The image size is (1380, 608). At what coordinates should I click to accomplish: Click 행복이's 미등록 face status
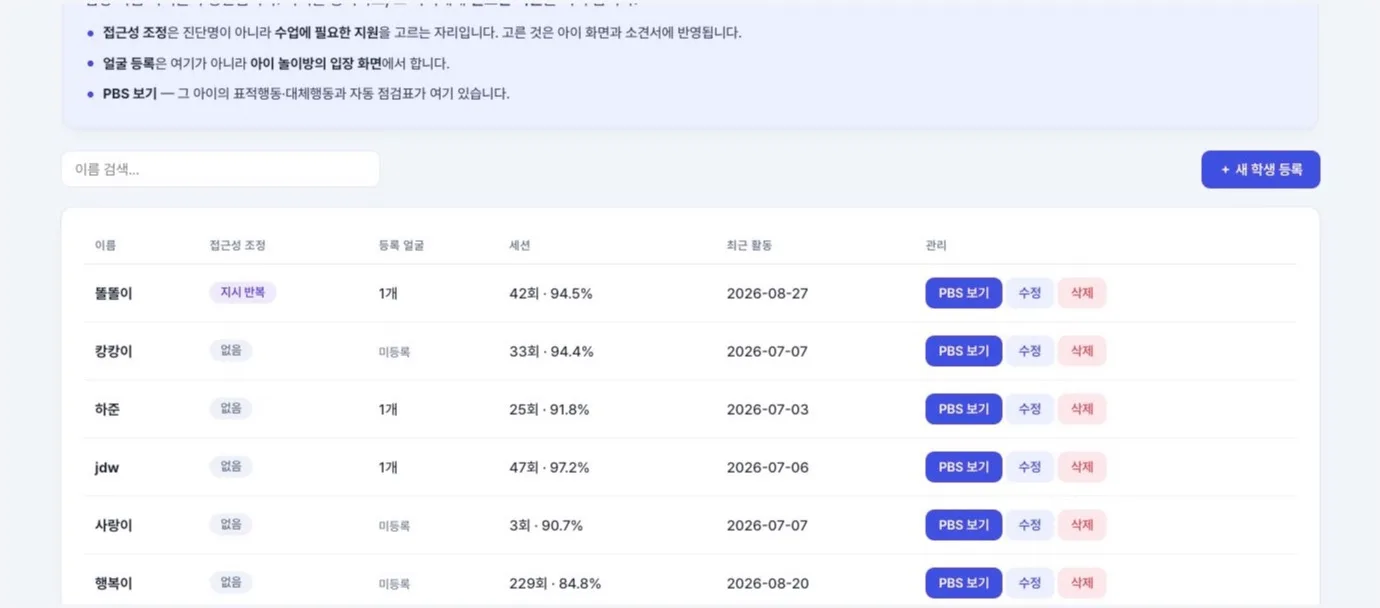[394, 584]
